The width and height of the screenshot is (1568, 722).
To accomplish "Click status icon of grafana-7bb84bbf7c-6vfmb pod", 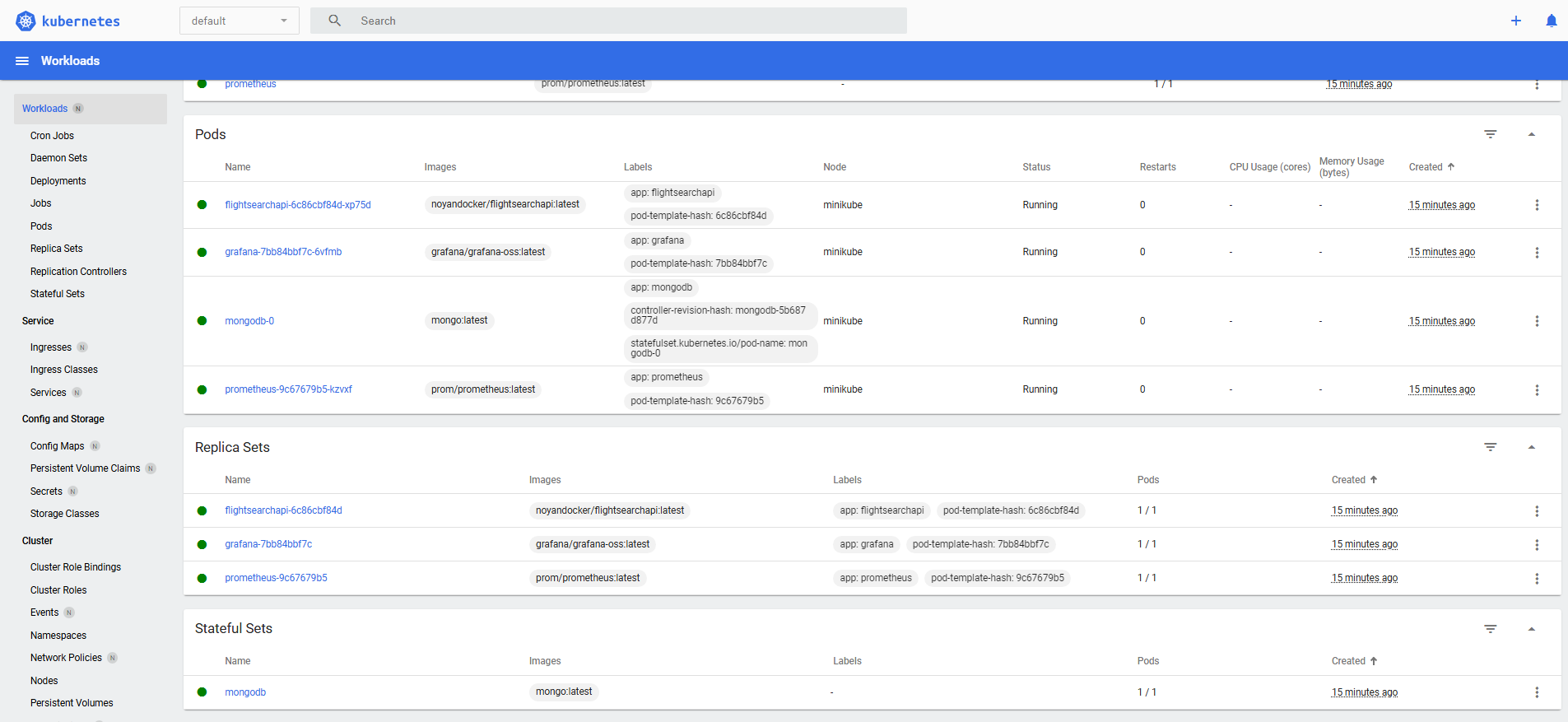I will 202,252.
